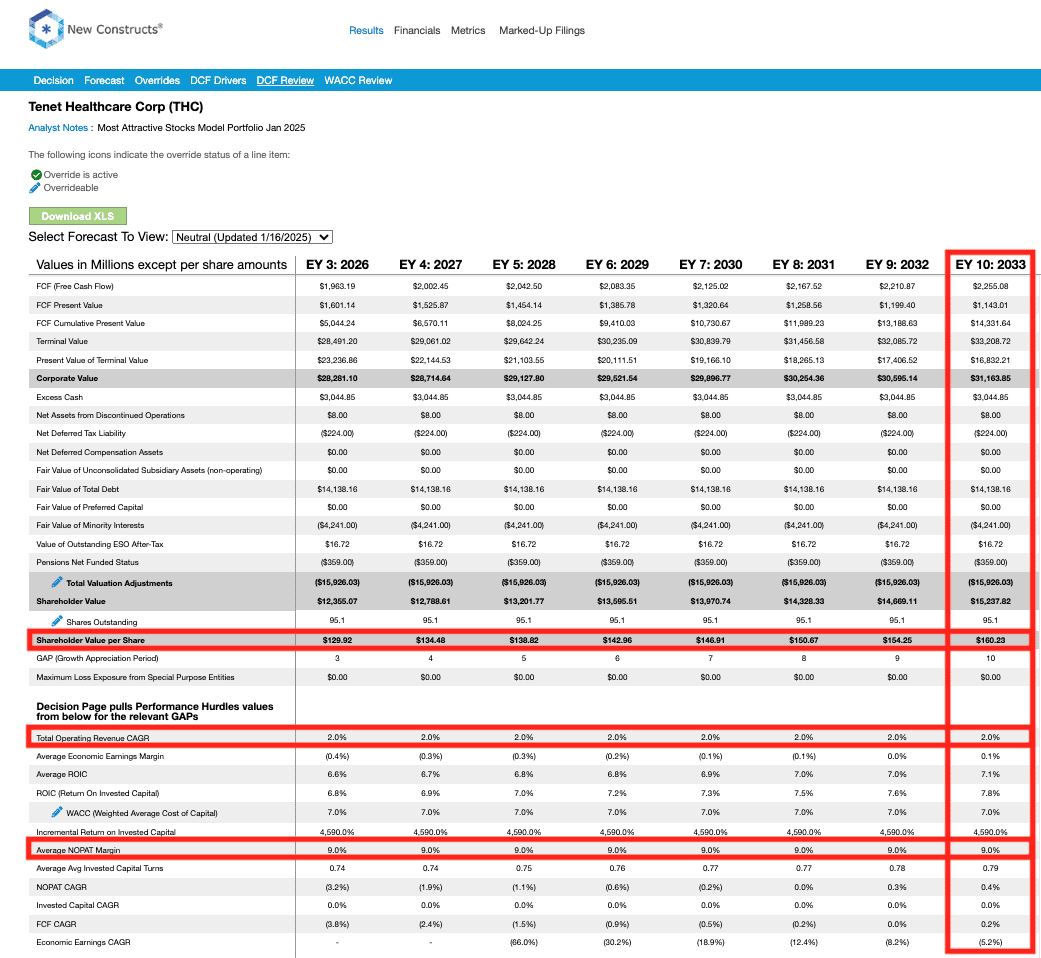Image resolution: width=1041 pixels, height=958 pixels.
Task: Click the Value of Outstanding ESO After-Tax label
Action: pyautogui.click(x=100, y=544)
